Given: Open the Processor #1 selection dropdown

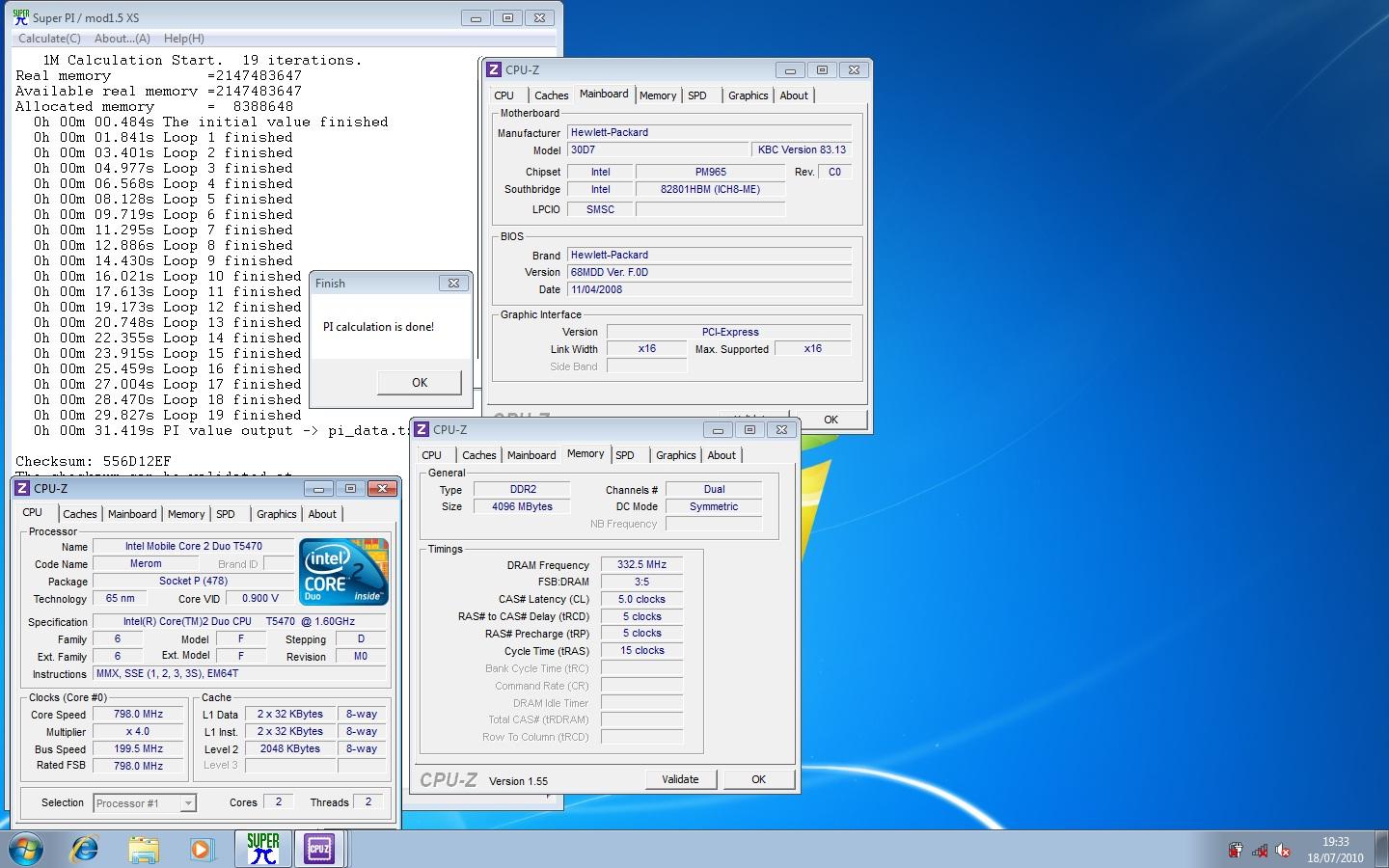Looking at the screenshot, I should click(x=188, y=802).
